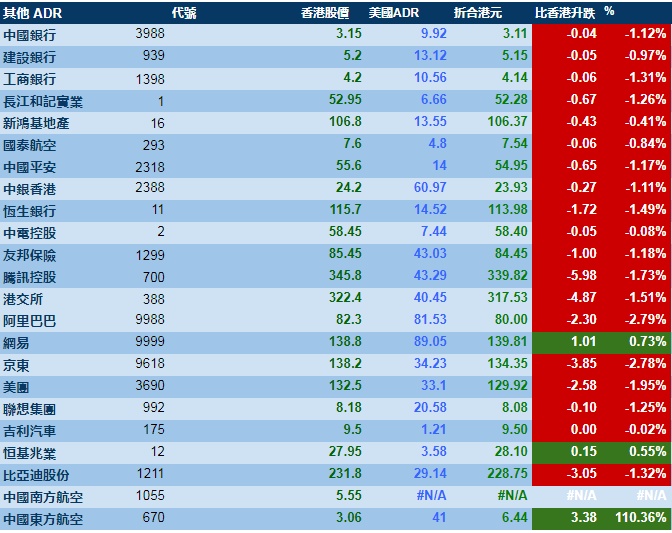Viewport: 672px width, 533px height.
Task: Click the -0.84% change cell
Action: (645, 144)
